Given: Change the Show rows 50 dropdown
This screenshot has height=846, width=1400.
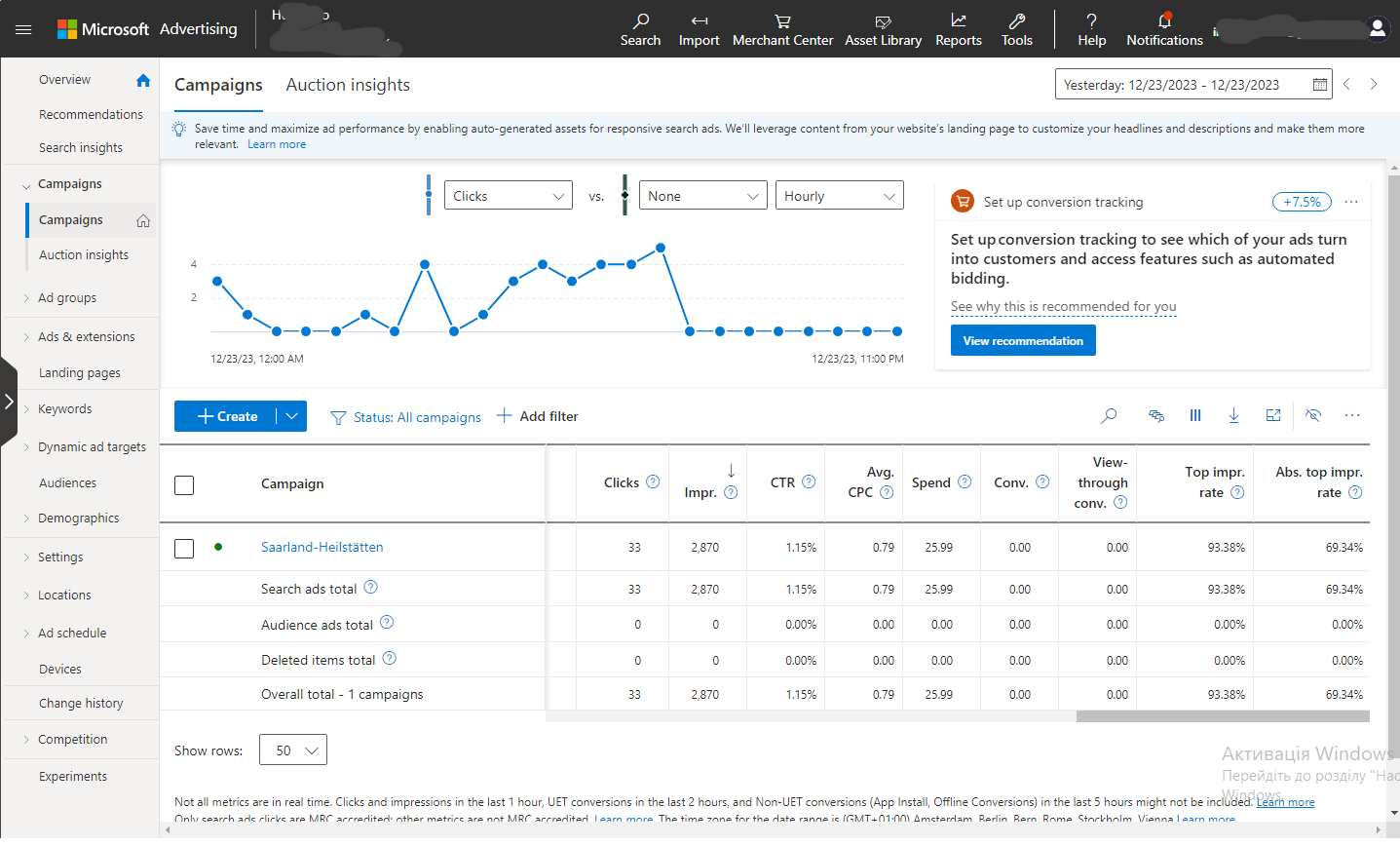Looking at the screenshot, I should click(293, 750).
